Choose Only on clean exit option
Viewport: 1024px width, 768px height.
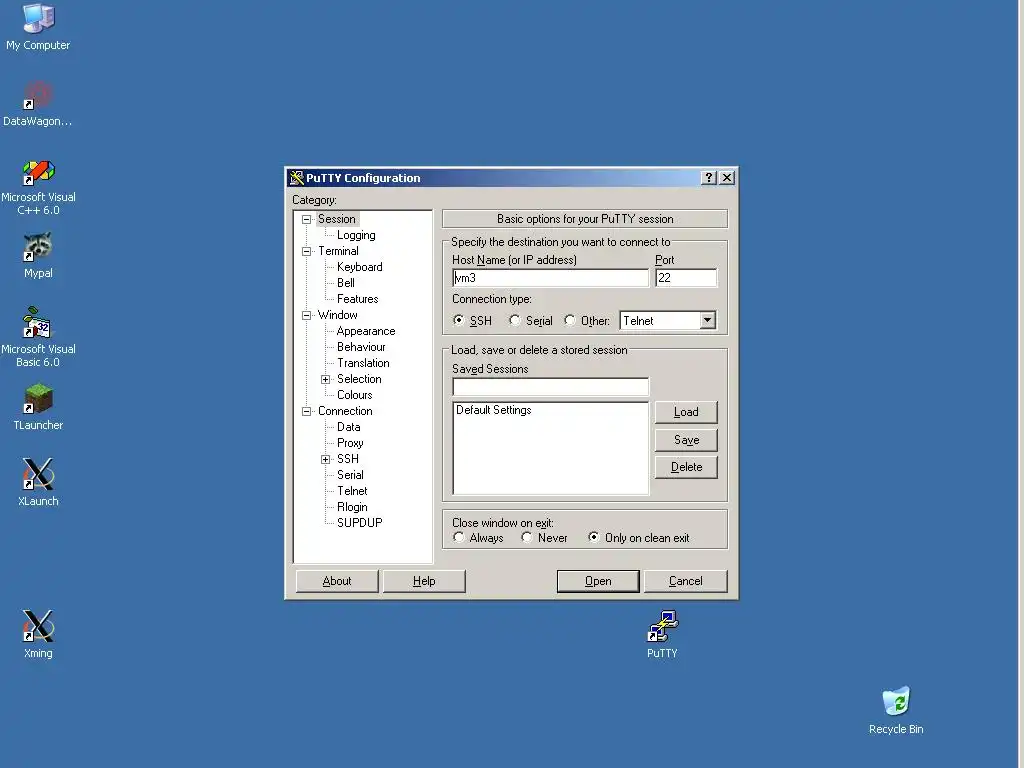[x=594, y=537]
